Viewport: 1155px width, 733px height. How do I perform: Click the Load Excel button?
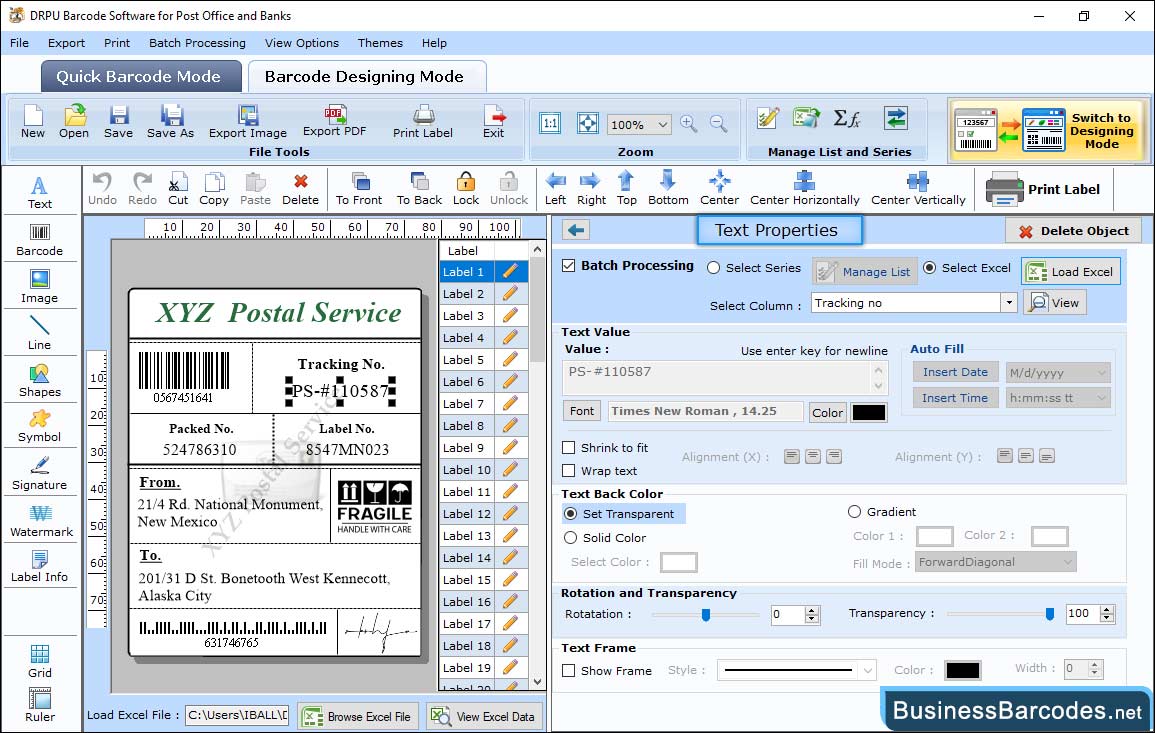click(x=1071, y=271)
